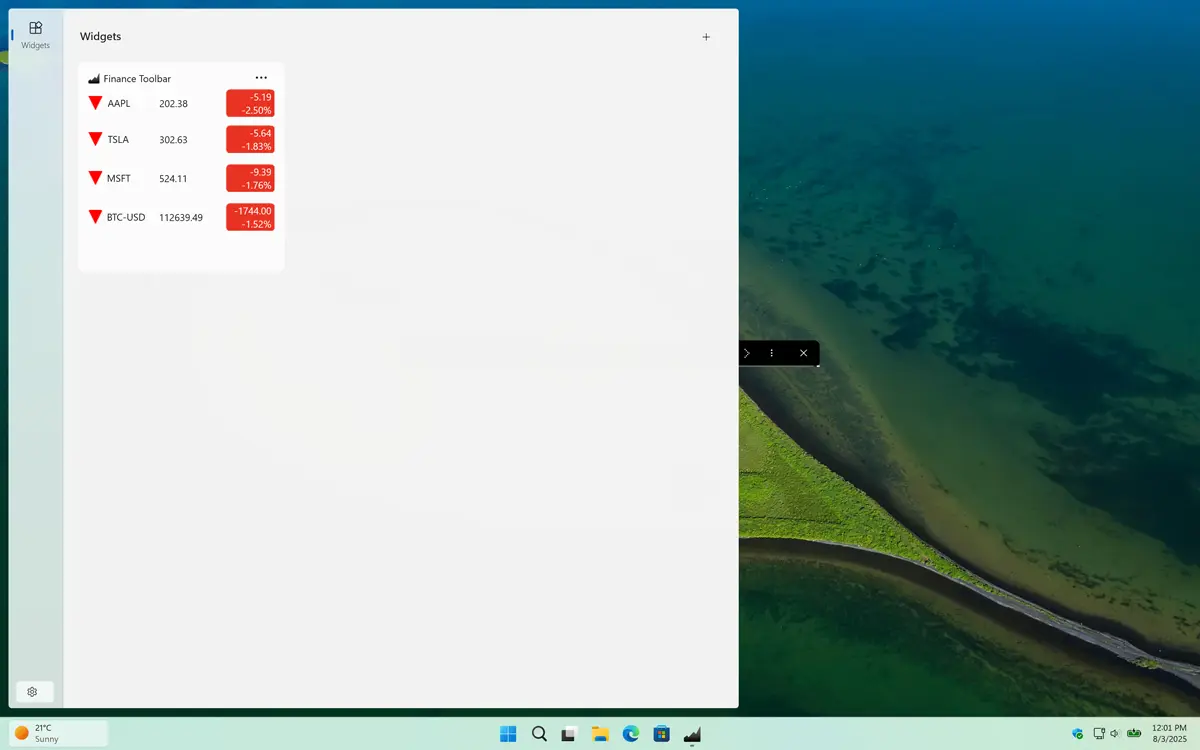Viewport: 1200px width, 750px height.
Task: Launch File Explorer from the taskbar
Action: (x=600, y=734)
